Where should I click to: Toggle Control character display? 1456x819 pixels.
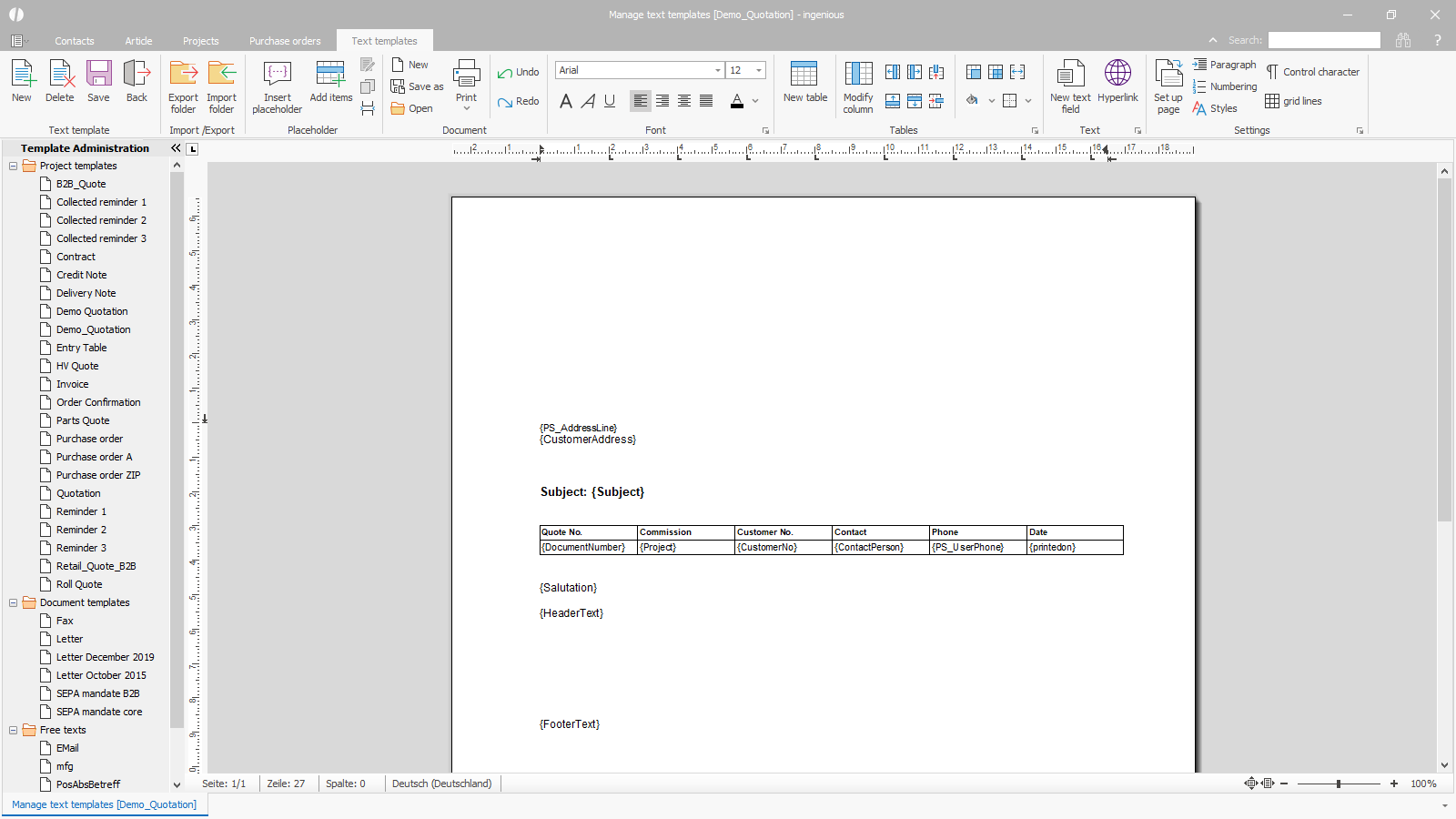tap(1312, 72)
